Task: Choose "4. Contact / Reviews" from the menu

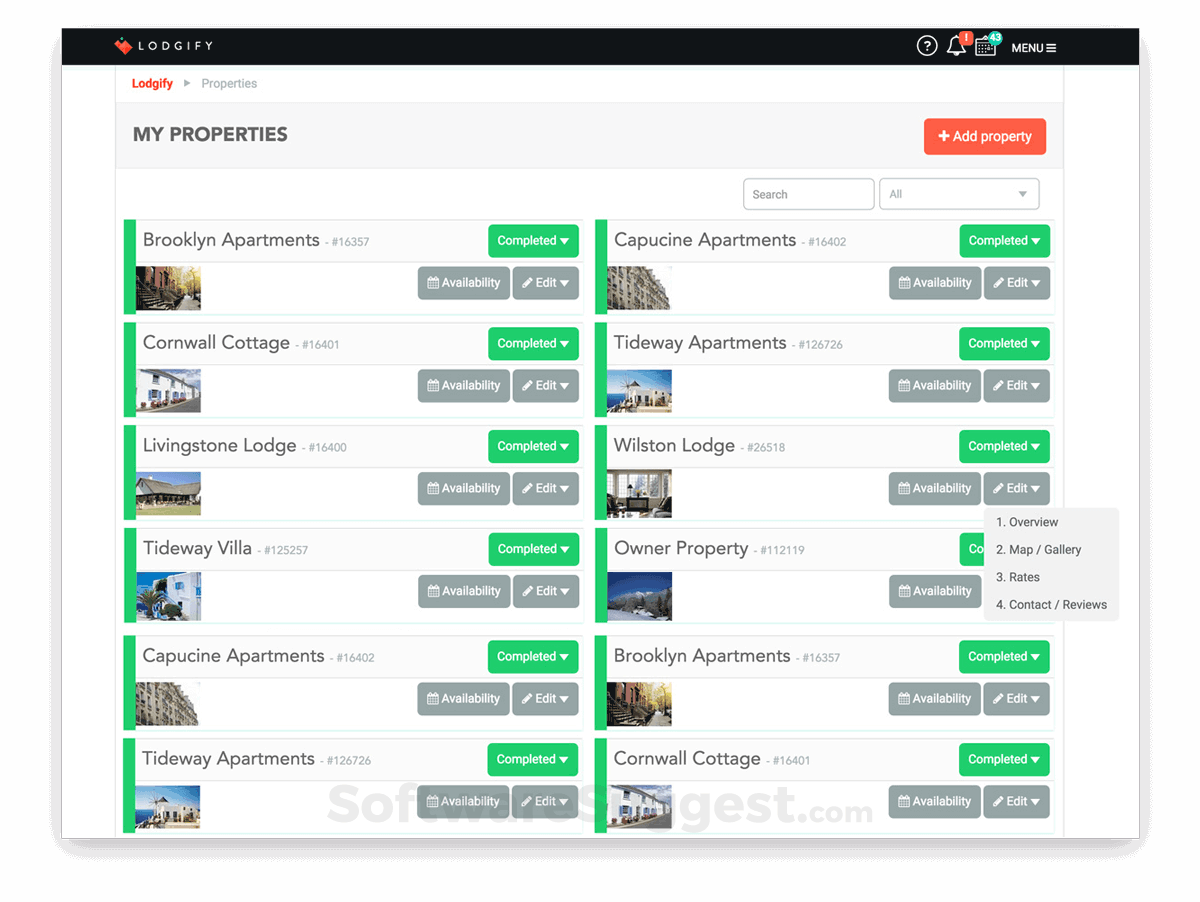Action: pos(1051,604)
